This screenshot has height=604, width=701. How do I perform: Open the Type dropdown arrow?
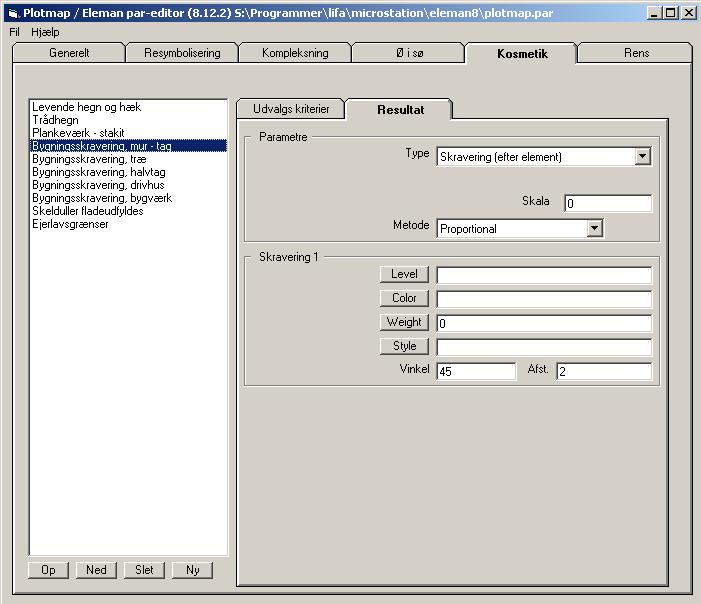pos(642,156)
